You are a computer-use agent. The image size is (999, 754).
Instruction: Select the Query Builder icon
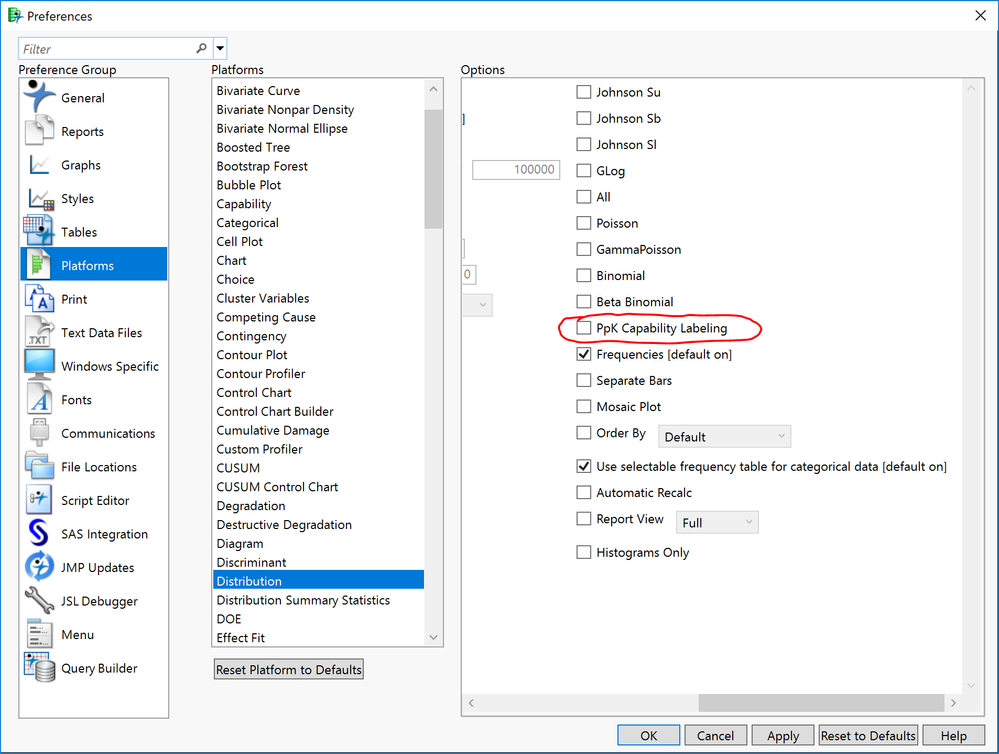pyautogui.click(x=39, y=667)
